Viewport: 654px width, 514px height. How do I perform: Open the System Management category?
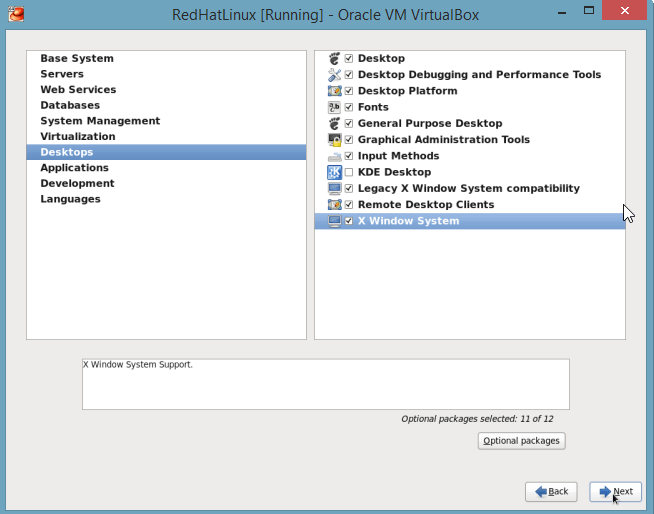point(166,121)
